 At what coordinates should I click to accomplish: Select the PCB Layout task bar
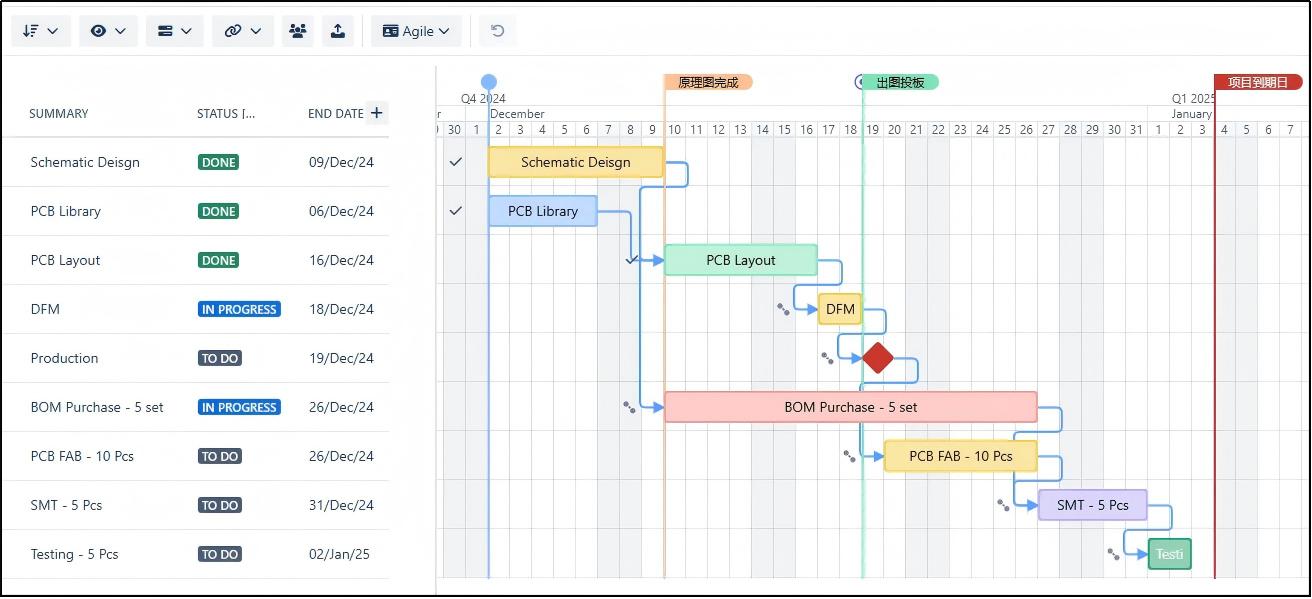[x=740, y=260]
